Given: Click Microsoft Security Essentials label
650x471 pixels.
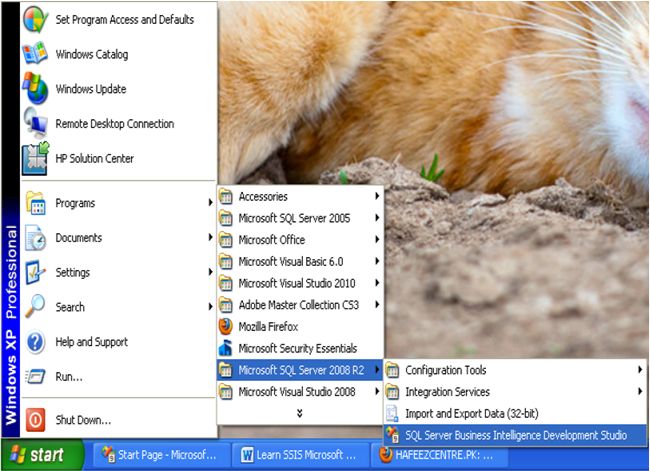Looking at the screenshot, I should [298, 348].
